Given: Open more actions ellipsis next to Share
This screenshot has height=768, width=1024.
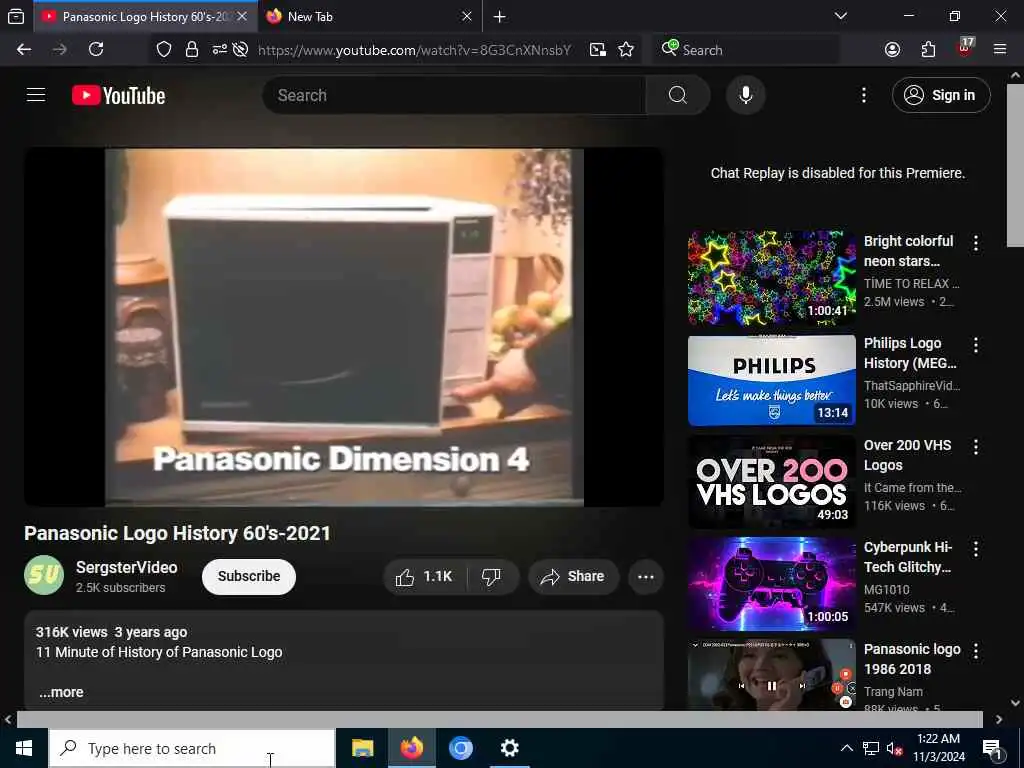Looking at the screenshot, I should point(645,577).
